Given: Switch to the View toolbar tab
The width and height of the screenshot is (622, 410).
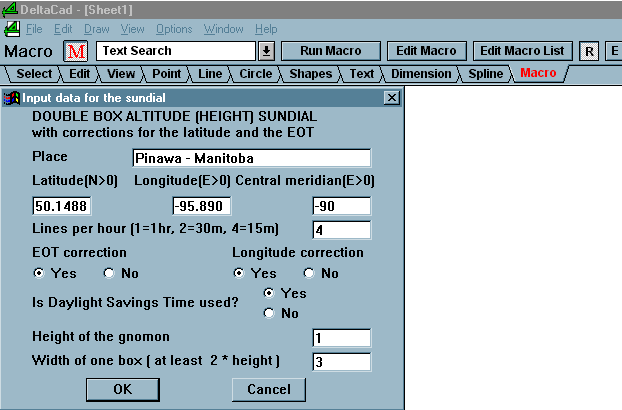Looking at the screenshot, I should [121, 74].
